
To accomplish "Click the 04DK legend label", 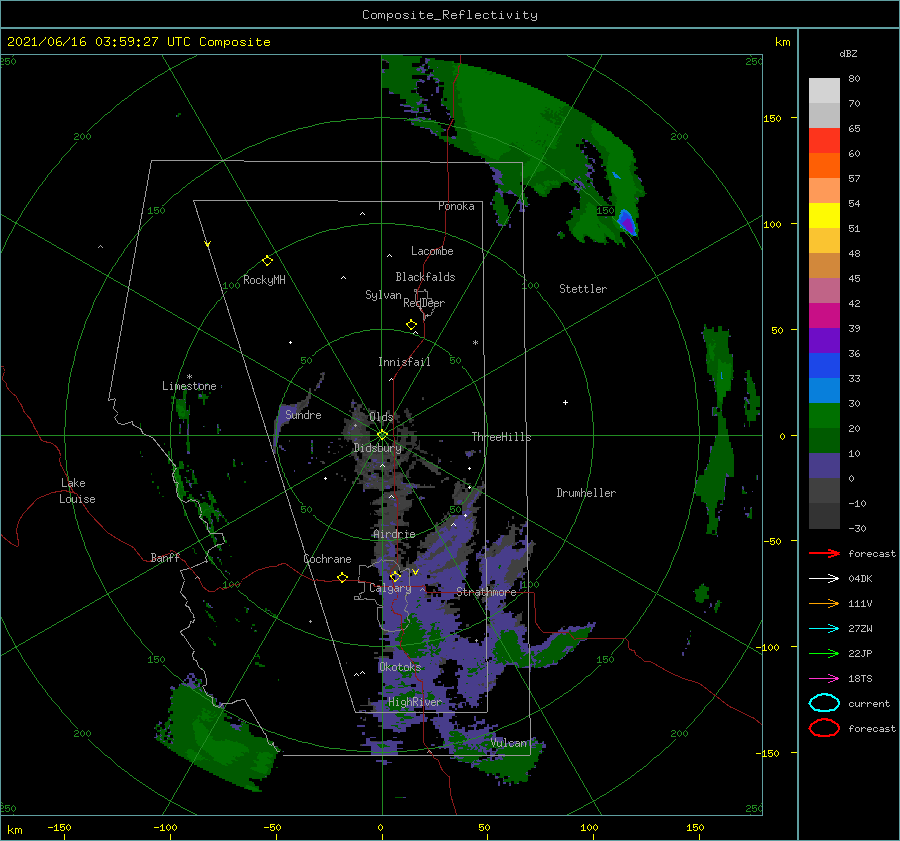I will [860, 579].
